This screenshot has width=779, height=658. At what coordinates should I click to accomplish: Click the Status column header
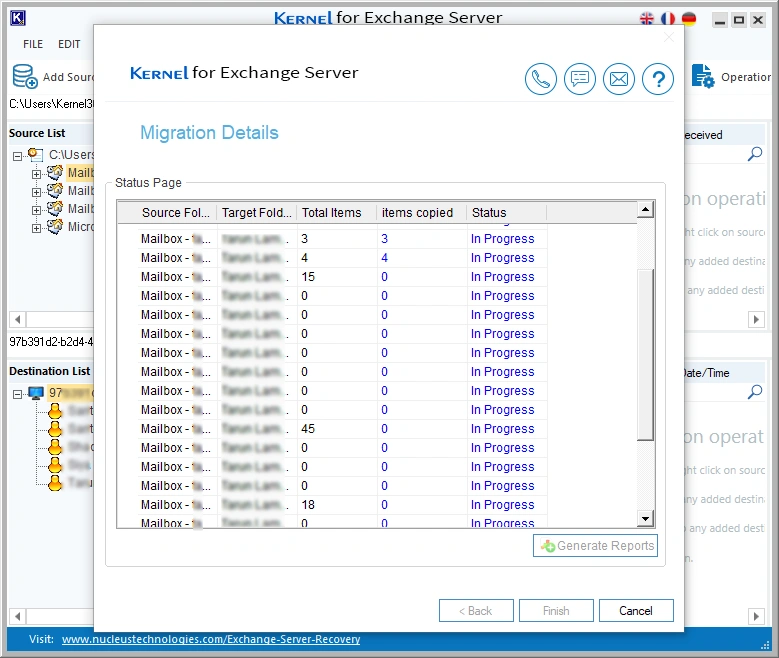point(507,213)
